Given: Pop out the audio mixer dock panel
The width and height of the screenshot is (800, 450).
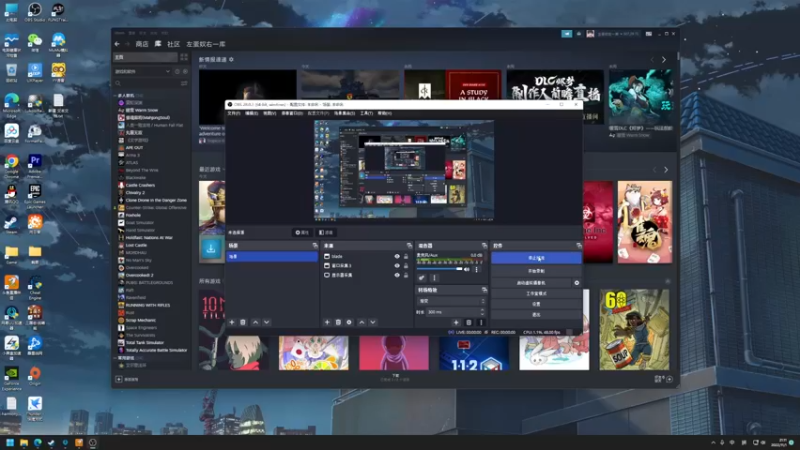Looking at the screenshot, I should point(484,246).
